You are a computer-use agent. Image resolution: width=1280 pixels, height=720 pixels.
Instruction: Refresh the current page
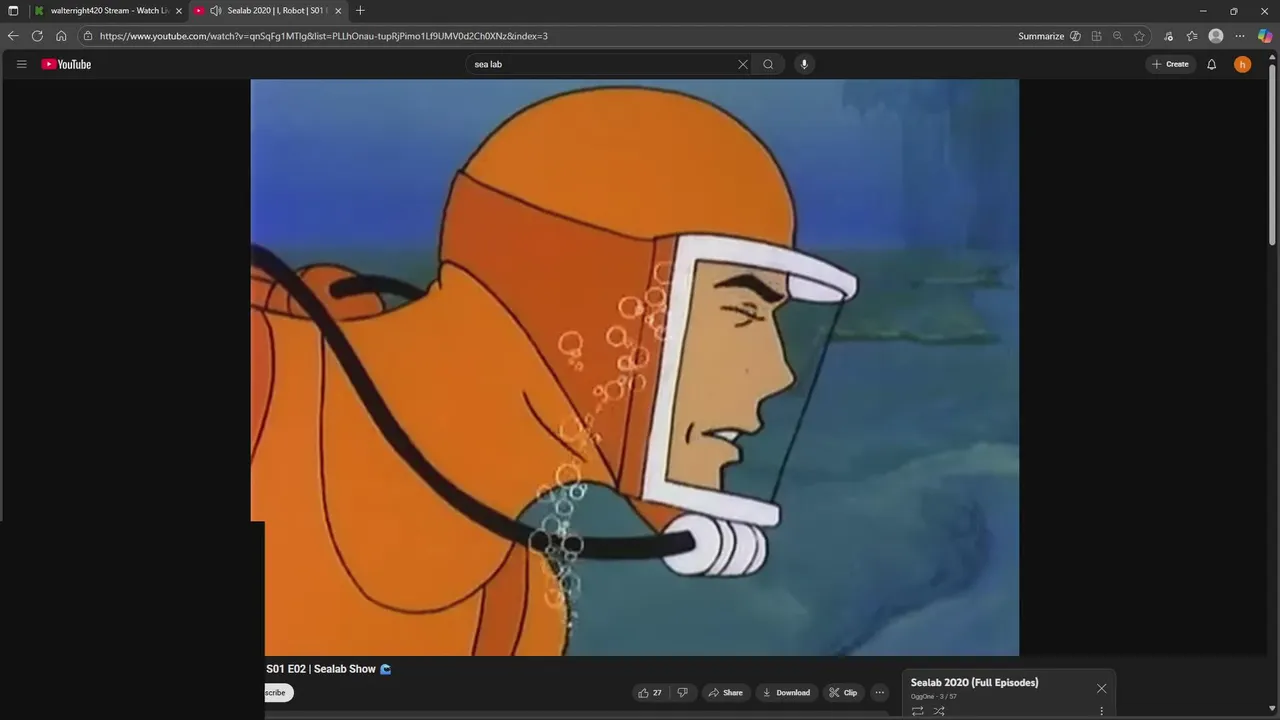(37, 36)
